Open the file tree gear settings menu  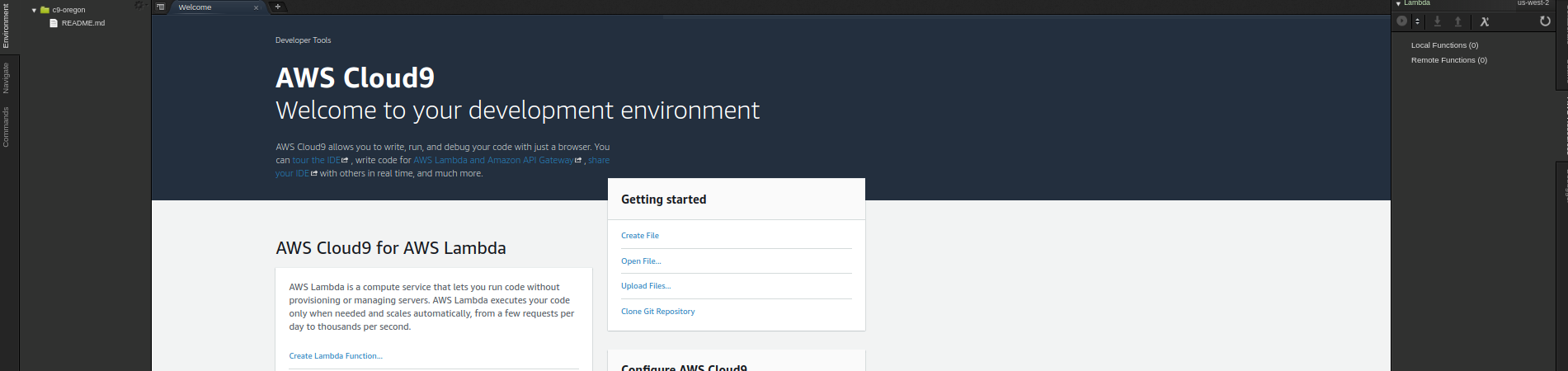(x=139, y=5)
